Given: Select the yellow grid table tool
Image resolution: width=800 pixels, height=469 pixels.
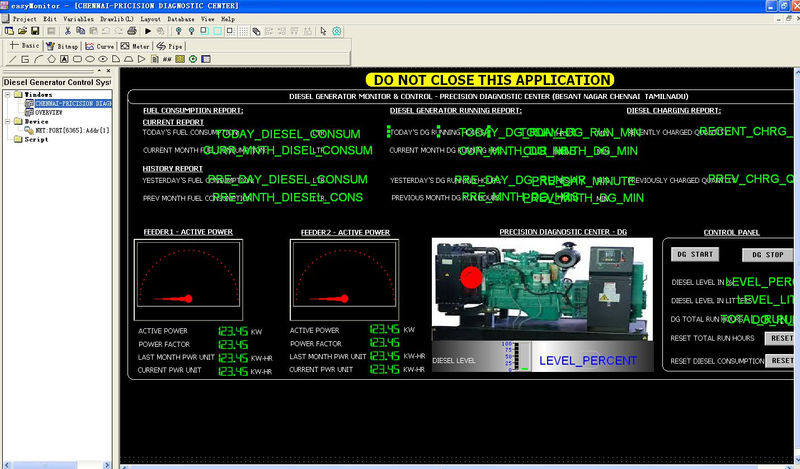Looking at the screenshot, I should [180, 59].
